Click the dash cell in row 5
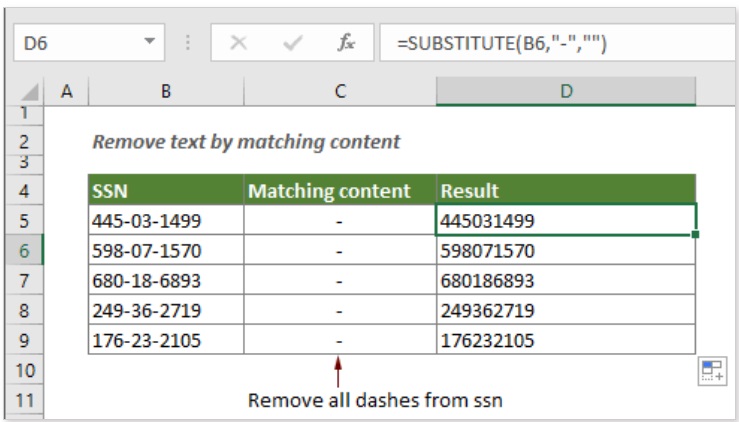The height and width of the screenshot is (422, 739). pos(340,220)
